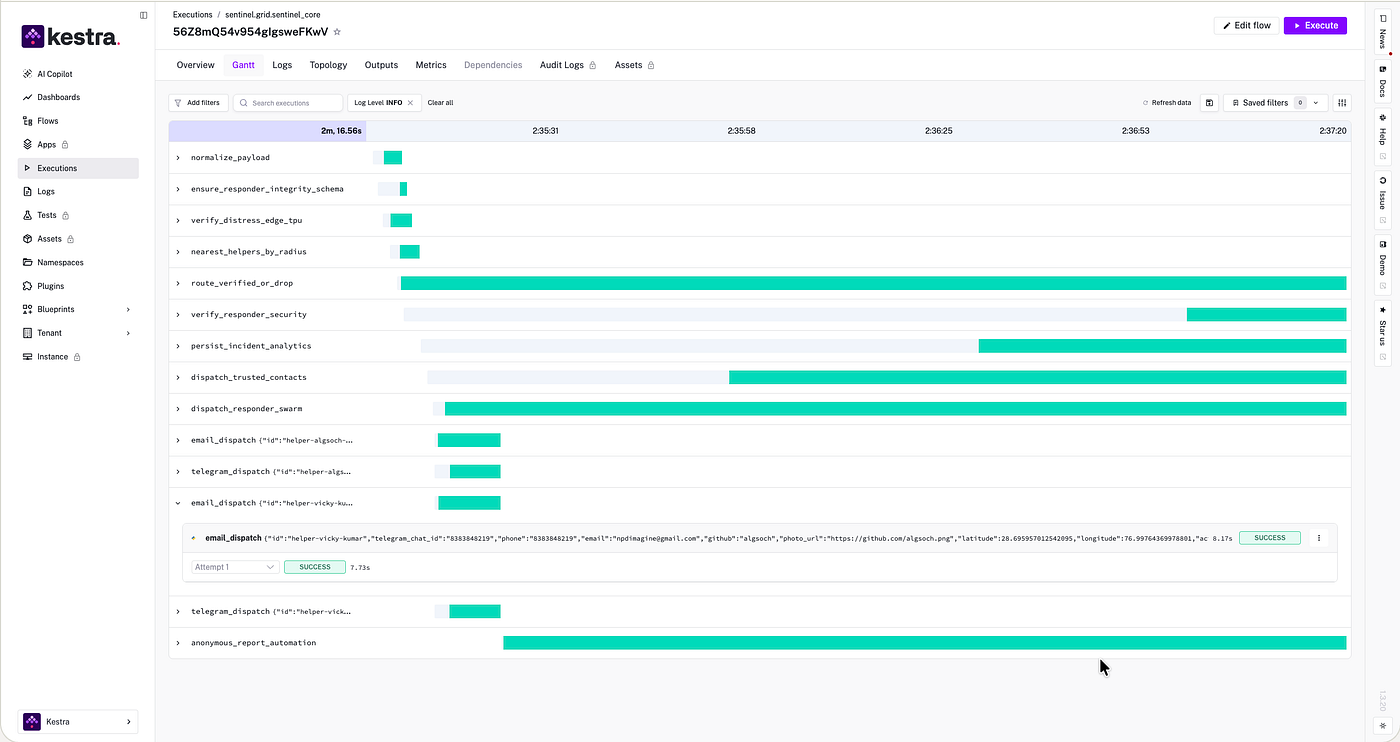Select Executions in sidebar
1400x742 pixels.
tap(78, 168)
